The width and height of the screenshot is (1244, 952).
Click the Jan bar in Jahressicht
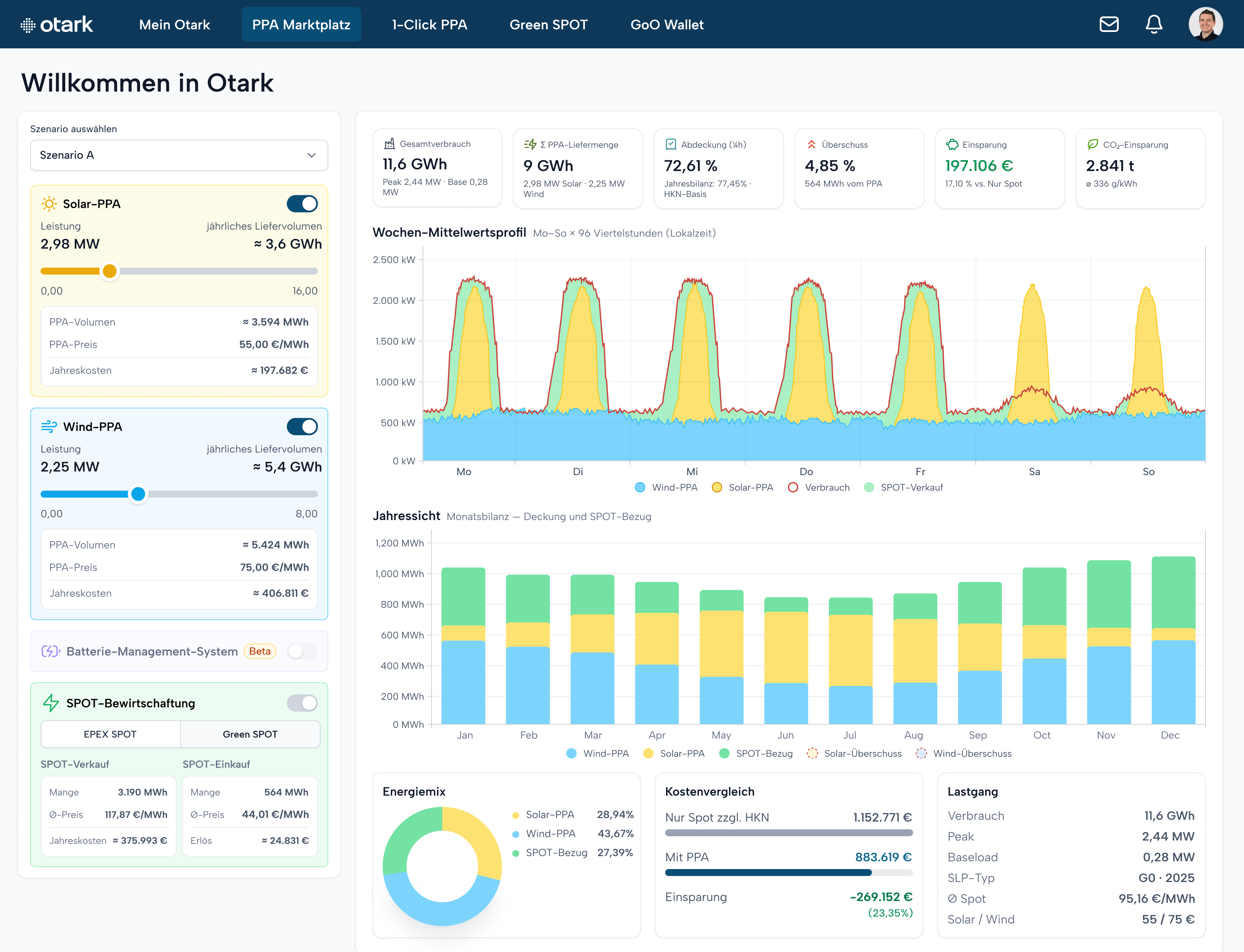click(463, 646)
